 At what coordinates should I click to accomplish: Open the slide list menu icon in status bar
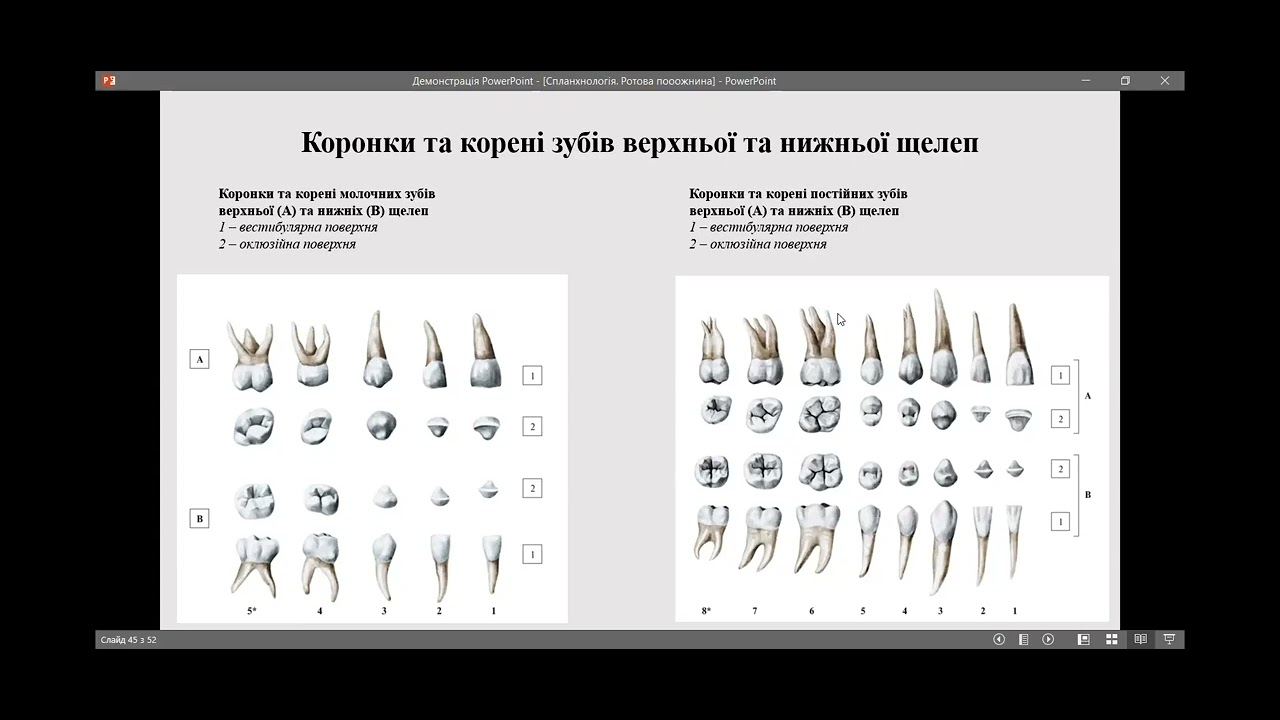(1023, 639)
